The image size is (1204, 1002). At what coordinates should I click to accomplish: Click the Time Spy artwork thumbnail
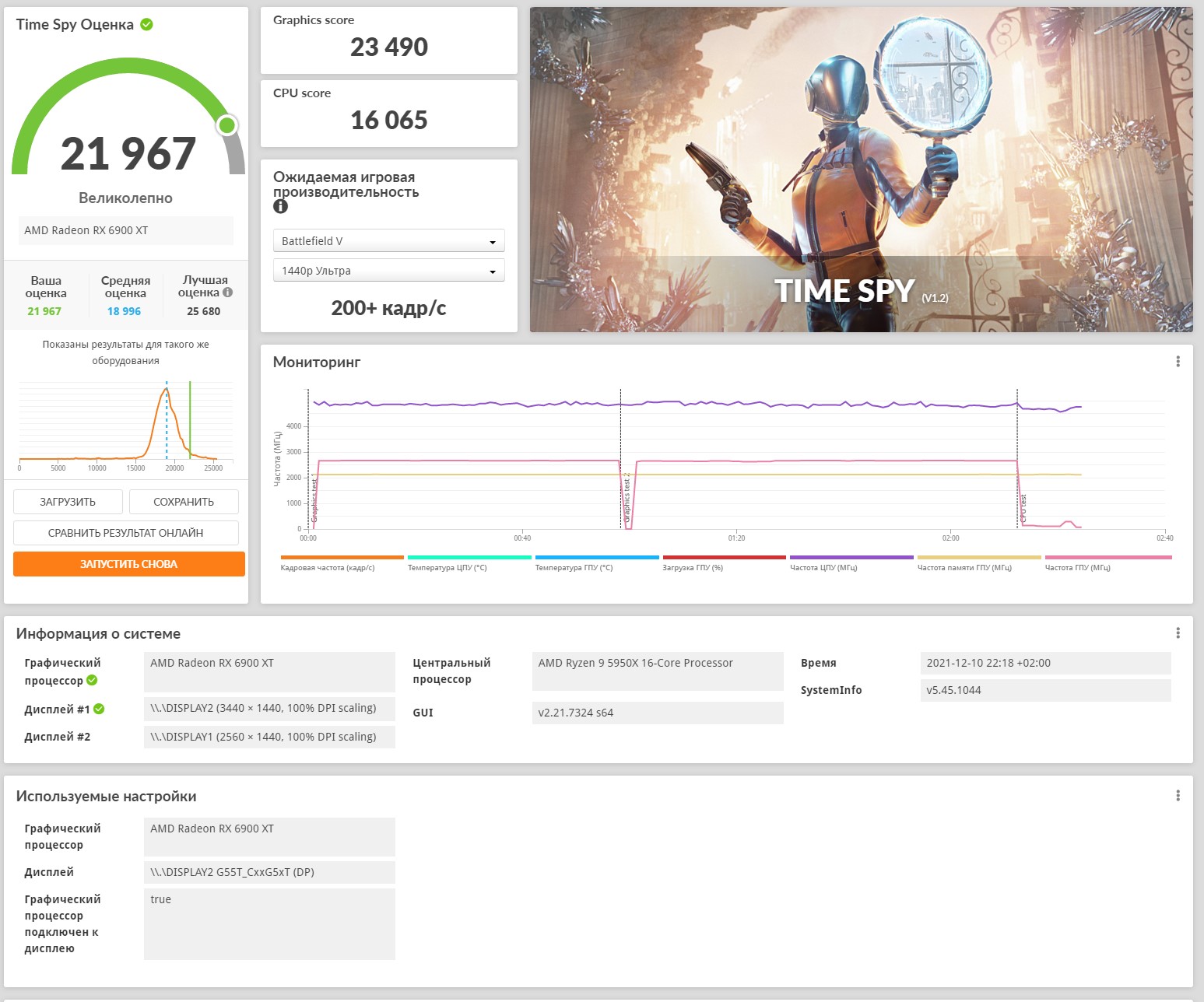pos(862,170)
